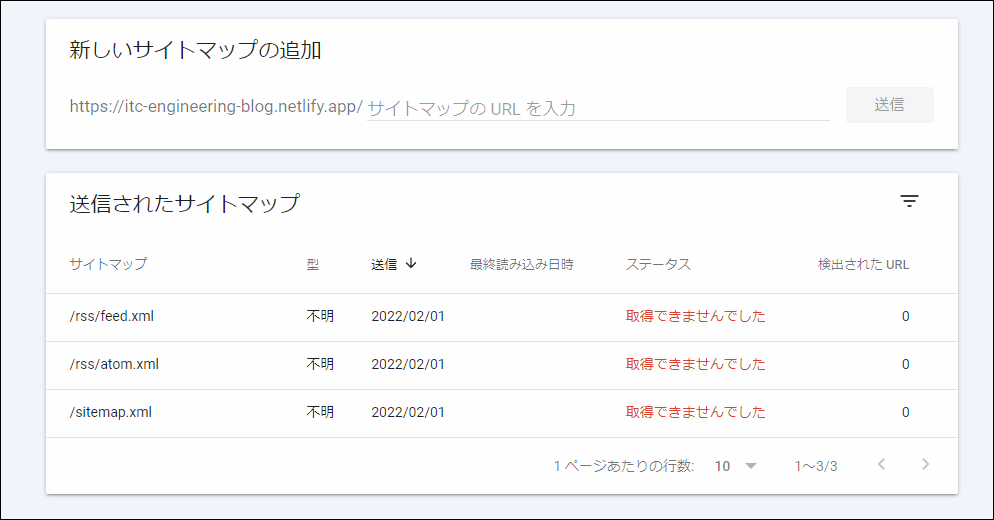Click the 送信されたサイトマップ heading
994x520 pixels.
pos(184,204)
